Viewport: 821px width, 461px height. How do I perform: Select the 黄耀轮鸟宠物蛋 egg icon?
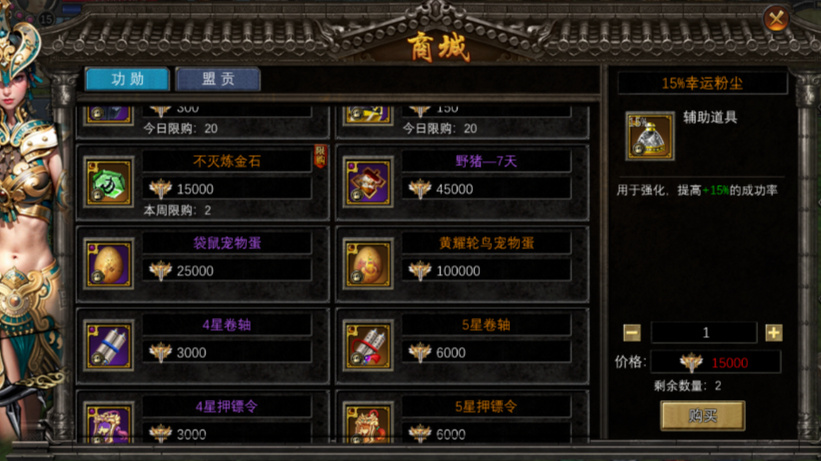(x=369, y=263)
